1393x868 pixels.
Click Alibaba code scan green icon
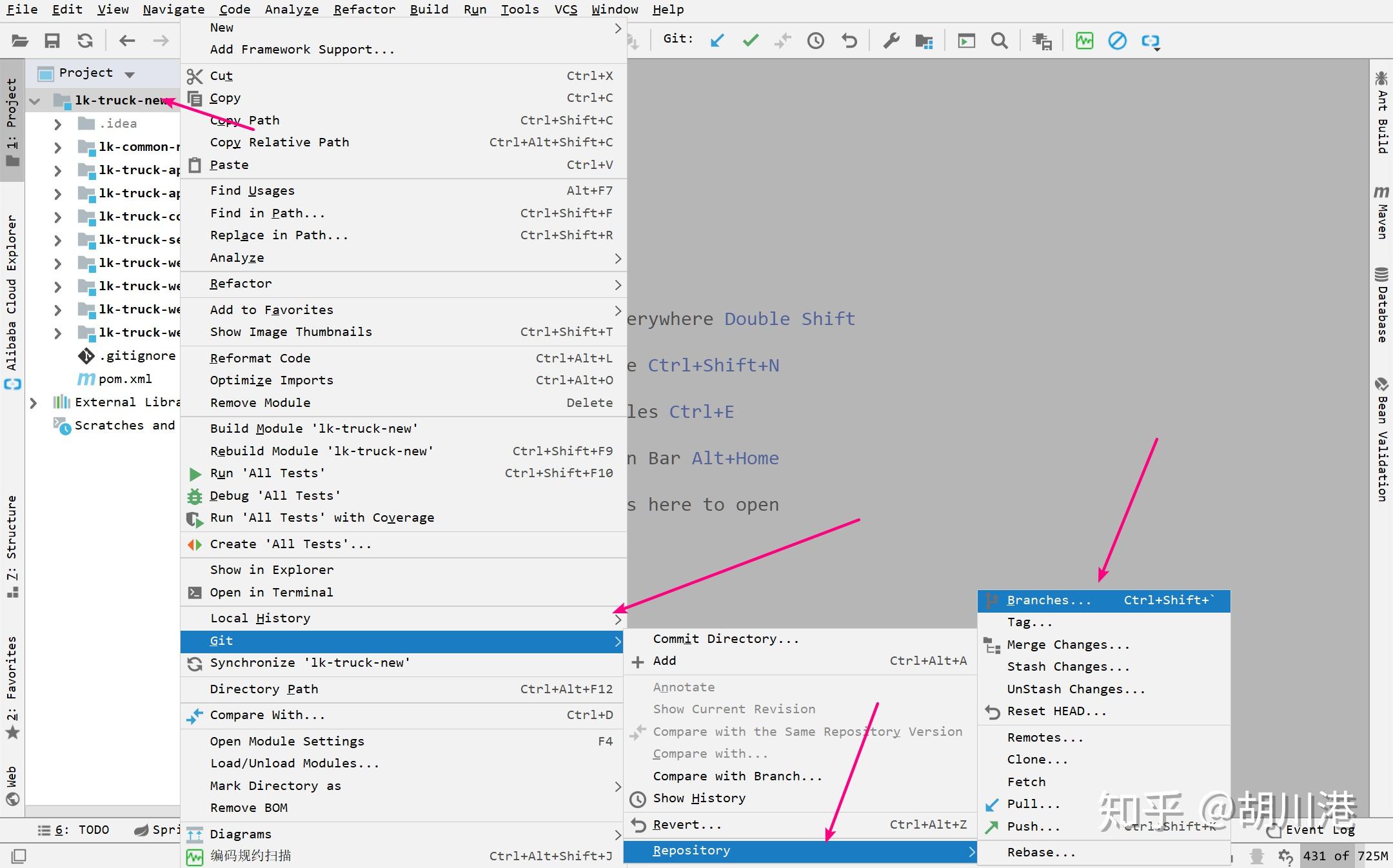coord(1084,41)
